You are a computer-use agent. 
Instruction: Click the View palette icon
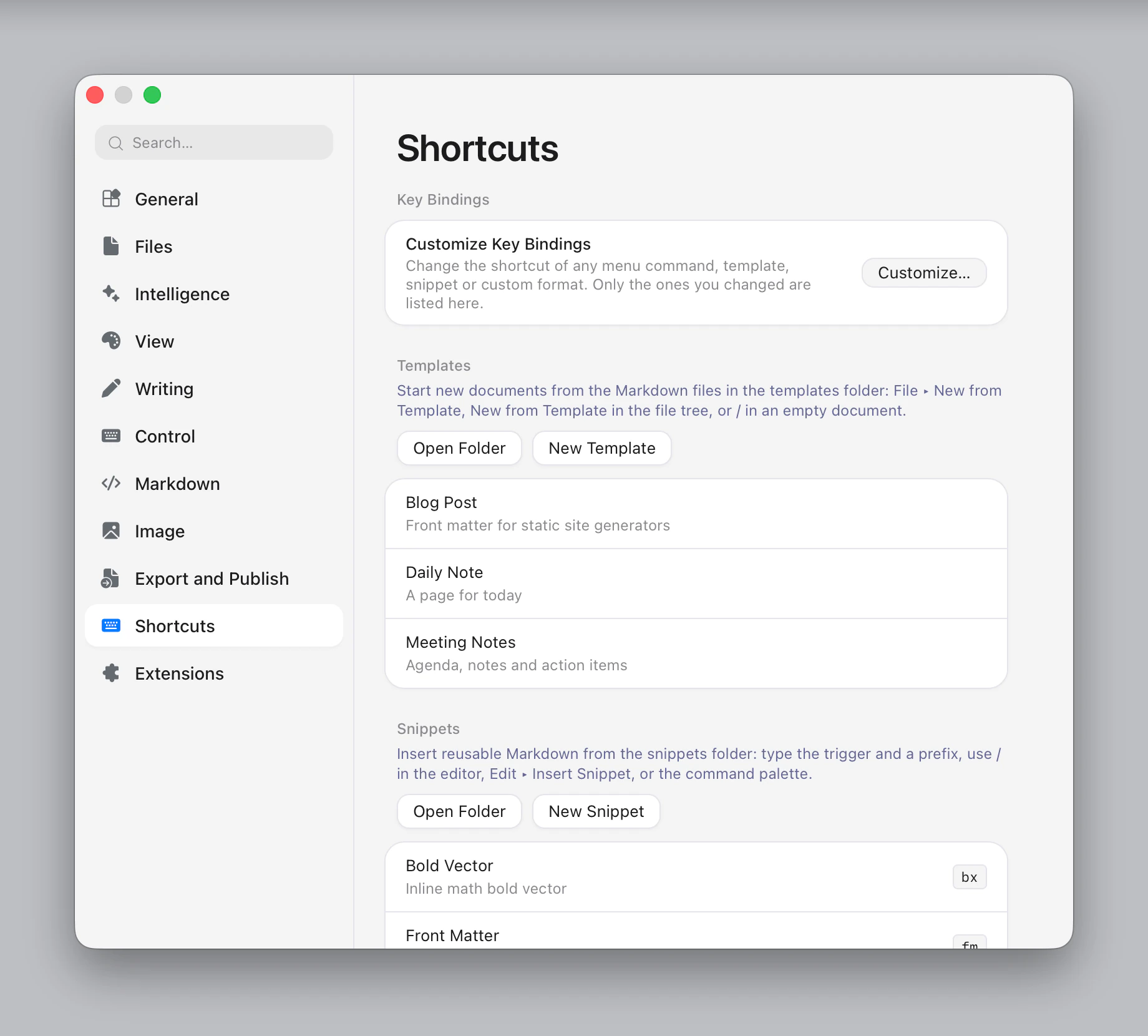[x=111, y=341]
